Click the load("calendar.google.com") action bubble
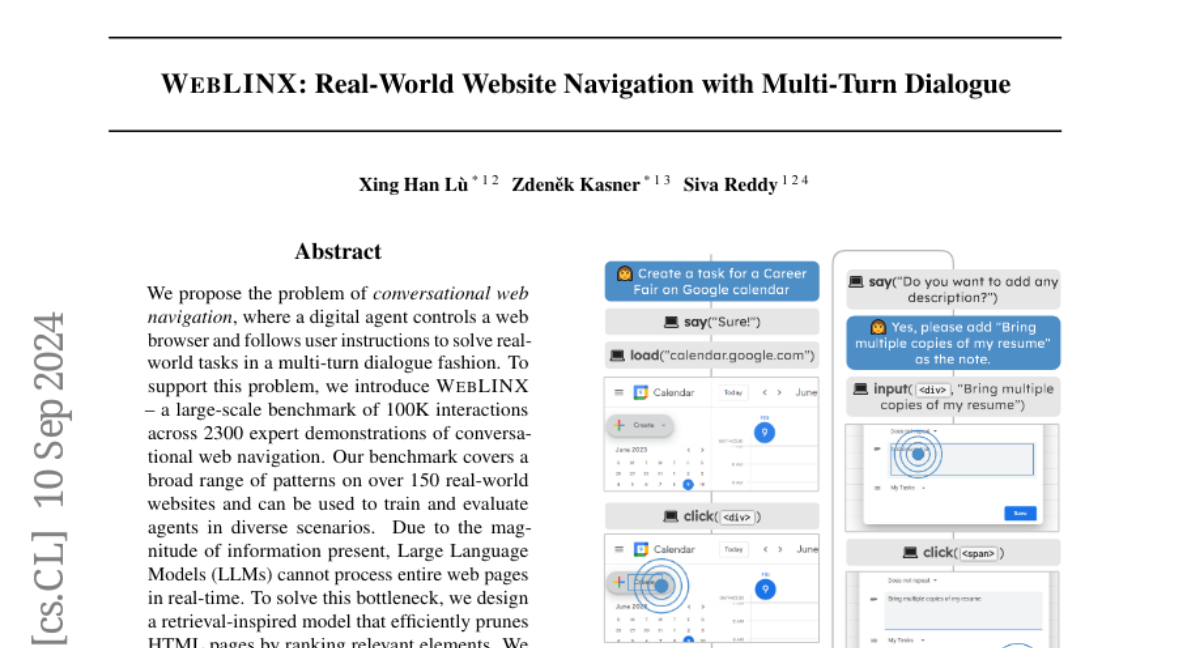The height and width of the screenshot is (648, 1200). [x=711, y=355]
